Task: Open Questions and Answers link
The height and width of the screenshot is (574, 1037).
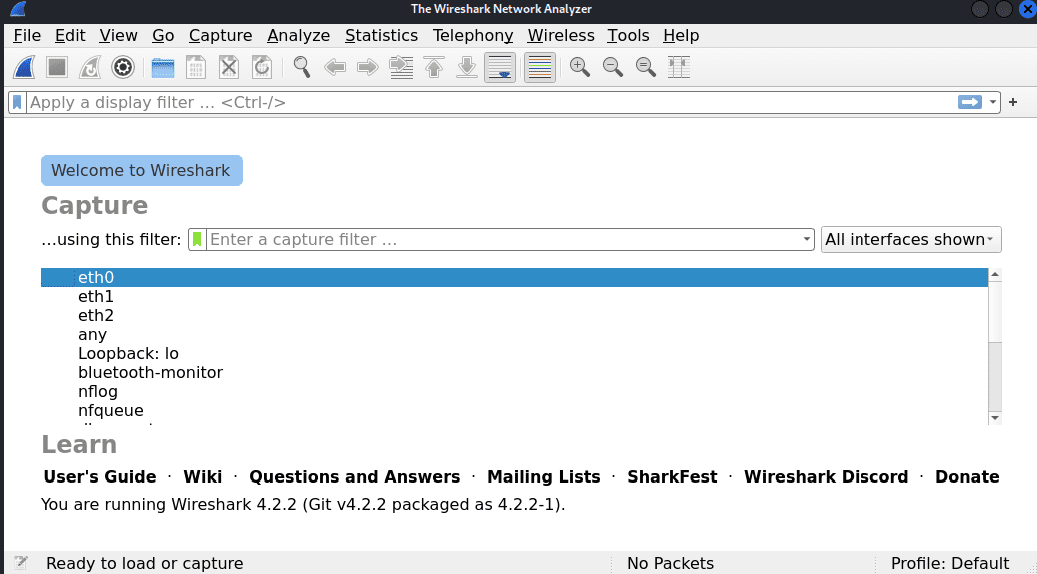Action: (x=354, y=477)
